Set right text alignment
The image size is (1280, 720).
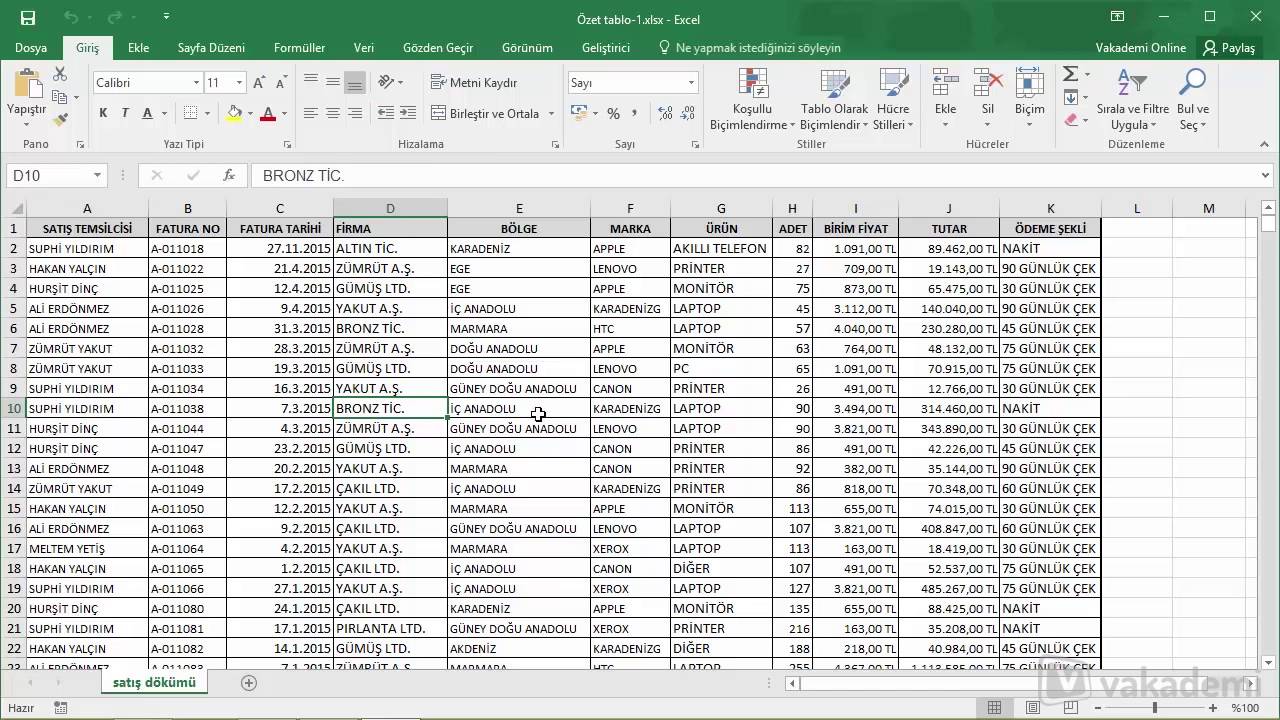click(x=355, y=113)
